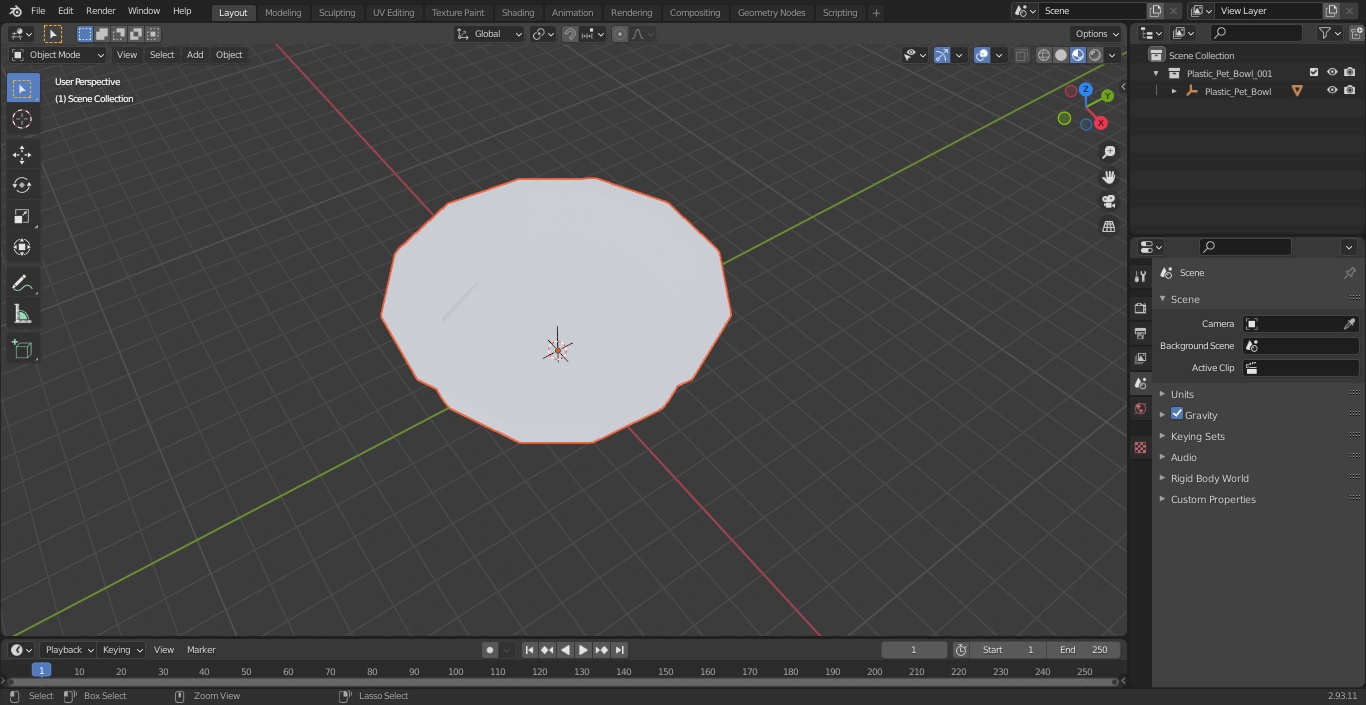Click the Z axis gizmo ball
1366x705 pixels.
tap(1085, 89)
